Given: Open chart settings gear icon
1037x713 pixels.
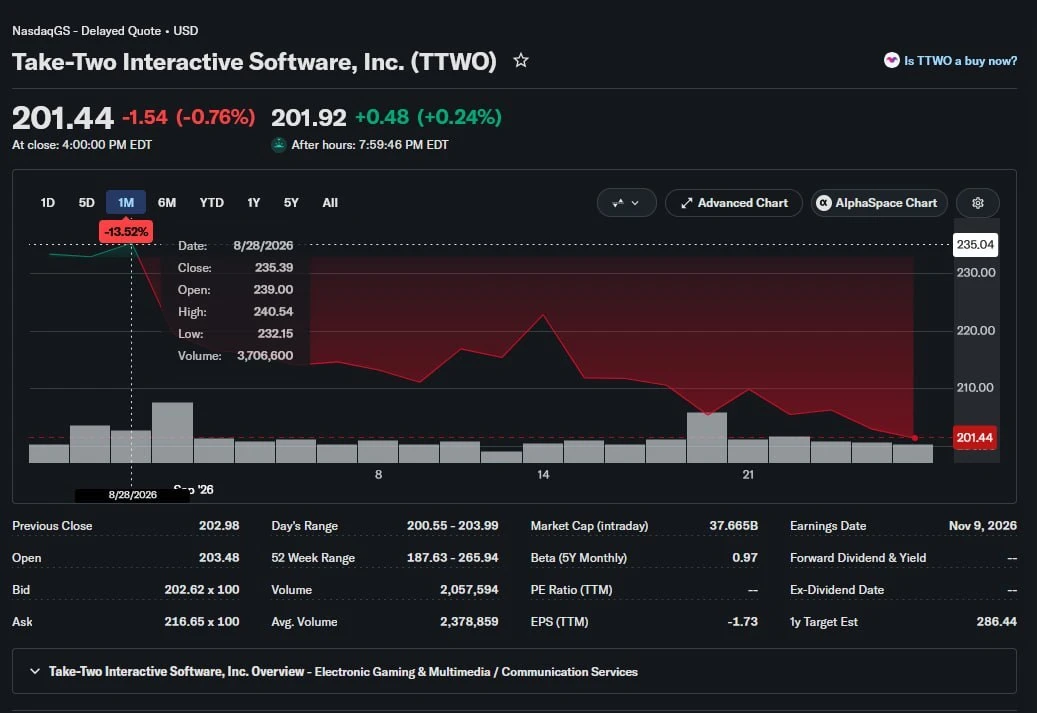Looking at the screenshot, I should click(x=977, y=203).
